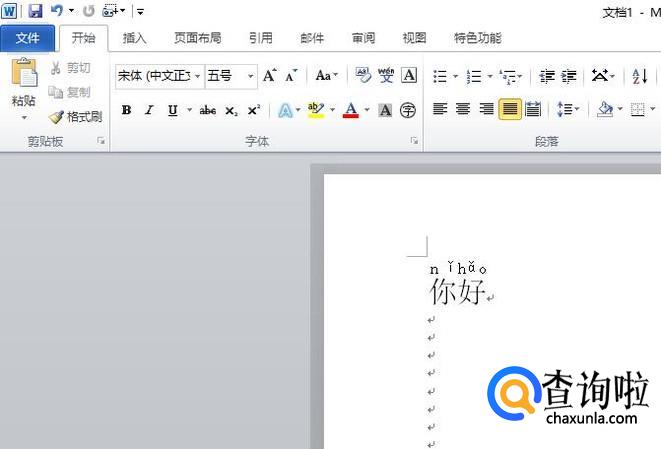
Task: Shrink font size with small A icon
Action: pyautogui.click(x=291, y=75)
